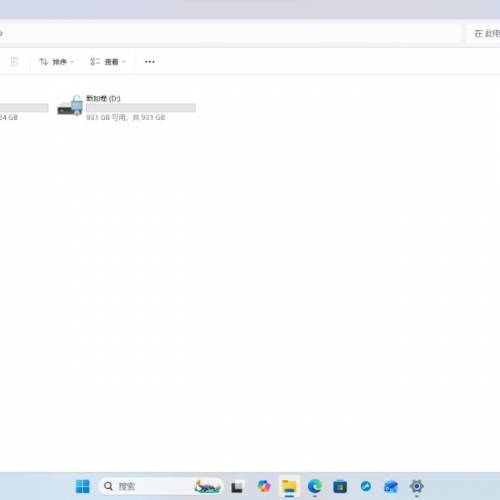Open the Windows Start menu

point(83,486)
